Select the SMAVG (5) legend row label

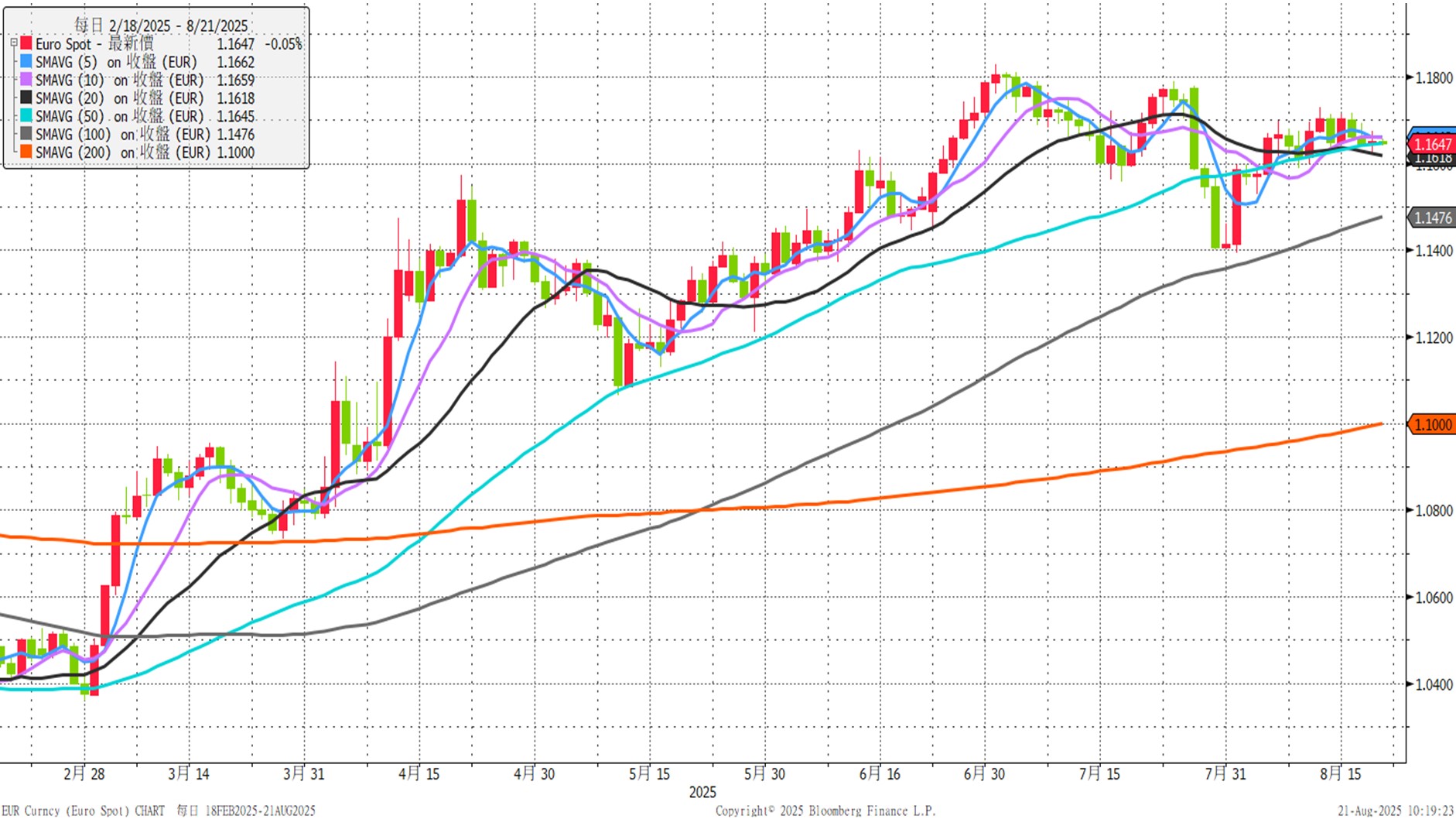[116, 62]
